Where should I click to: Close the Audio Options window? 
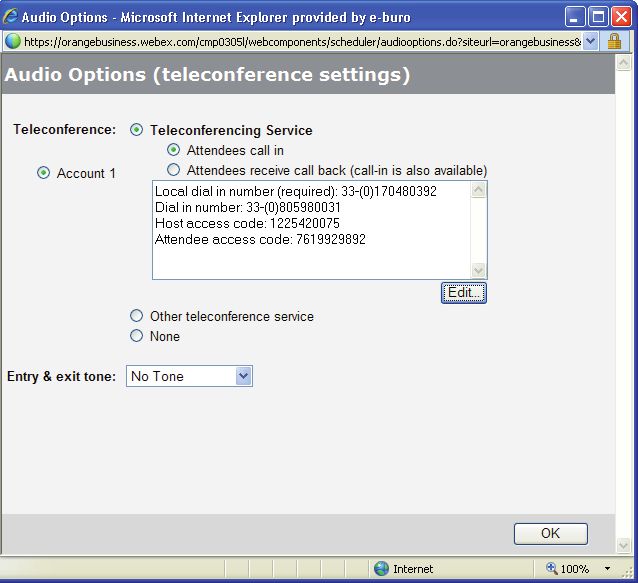pyautogui.click(x=621, y=17)
